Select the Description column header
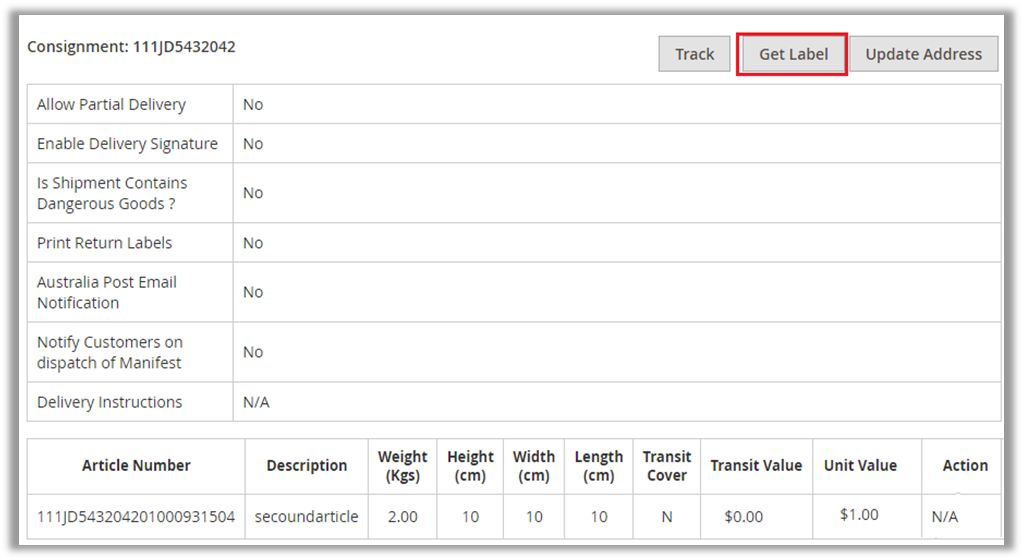This screenshot has width=1024, height=560. point(307,465)
